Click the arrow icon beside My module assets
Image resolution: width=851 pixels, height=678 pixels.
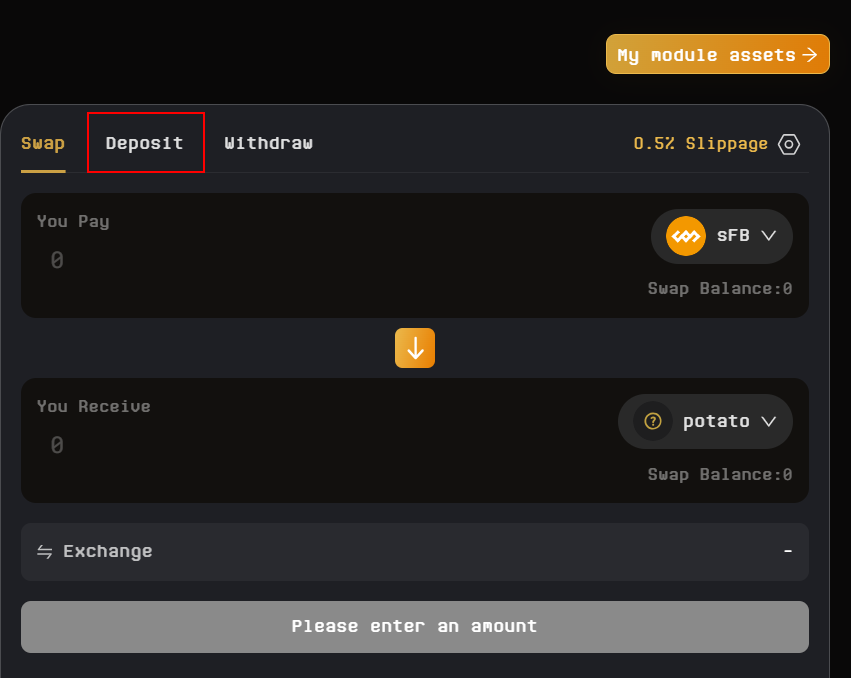pos(810,55)
